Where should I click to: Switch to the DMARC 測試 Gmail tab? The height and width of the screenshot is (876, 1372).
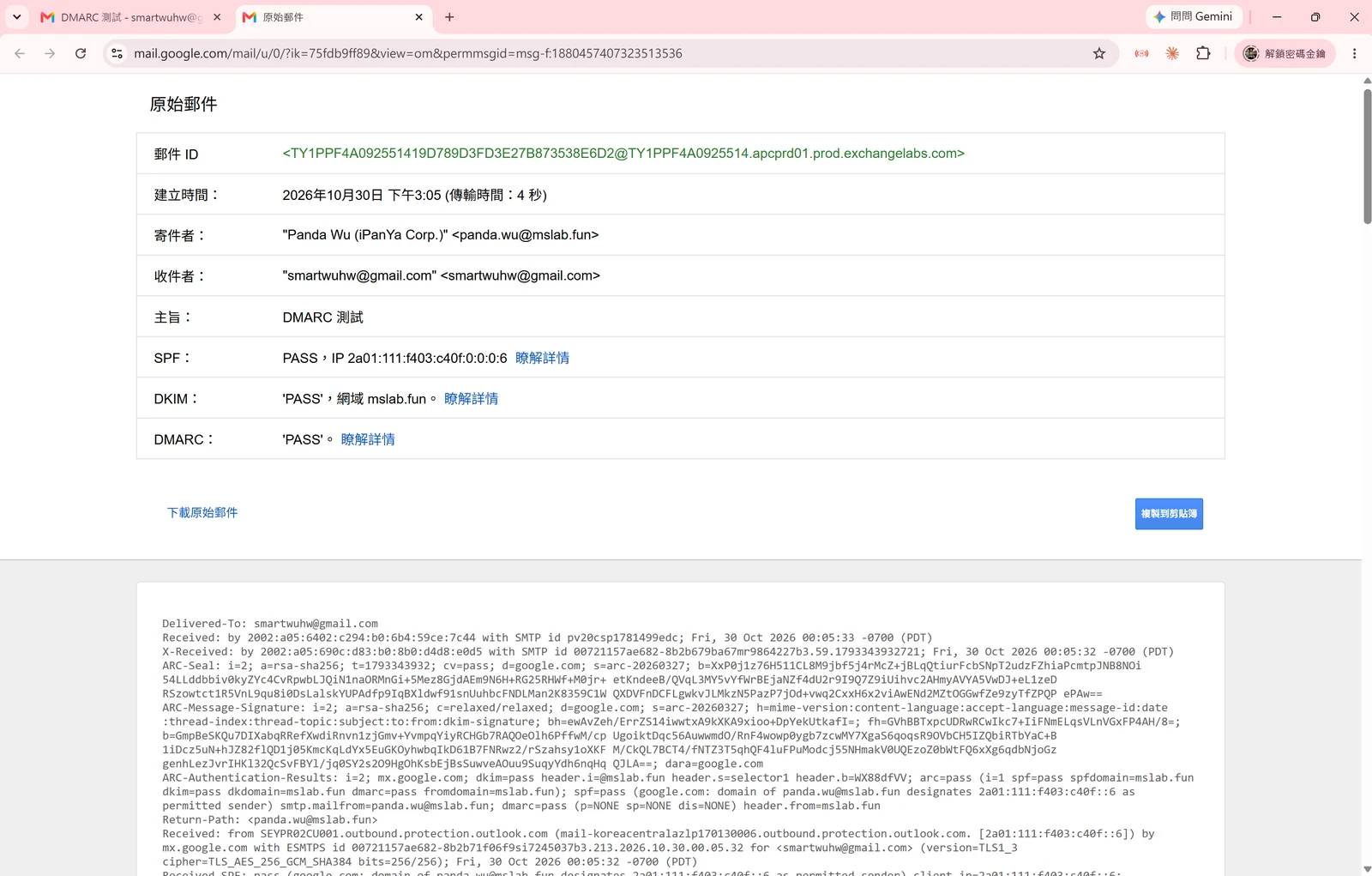[131, 17]
